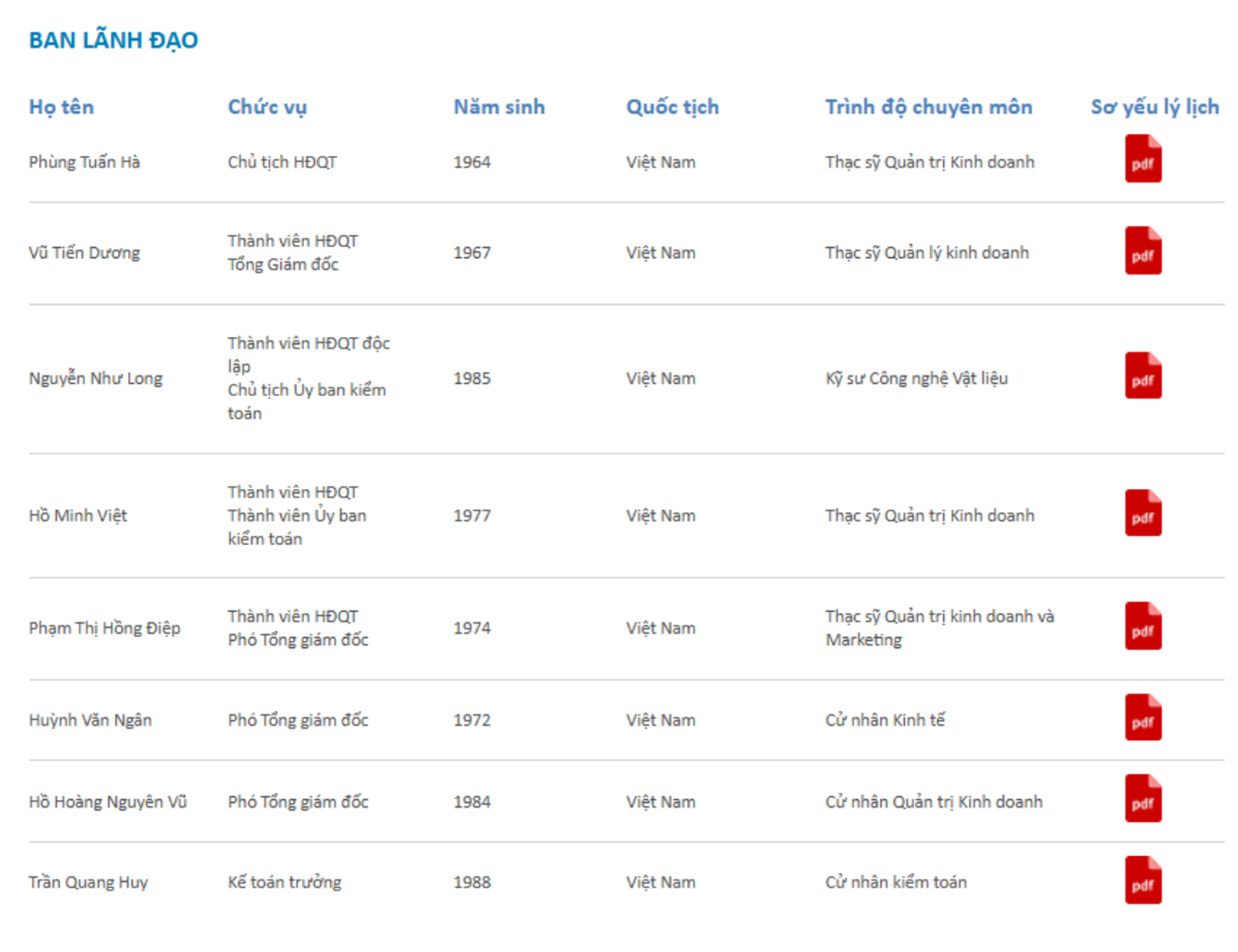Viewport: 1238px width, 952px height.
Task: Select the Chức vụ column header
Action: pos(267,107)
